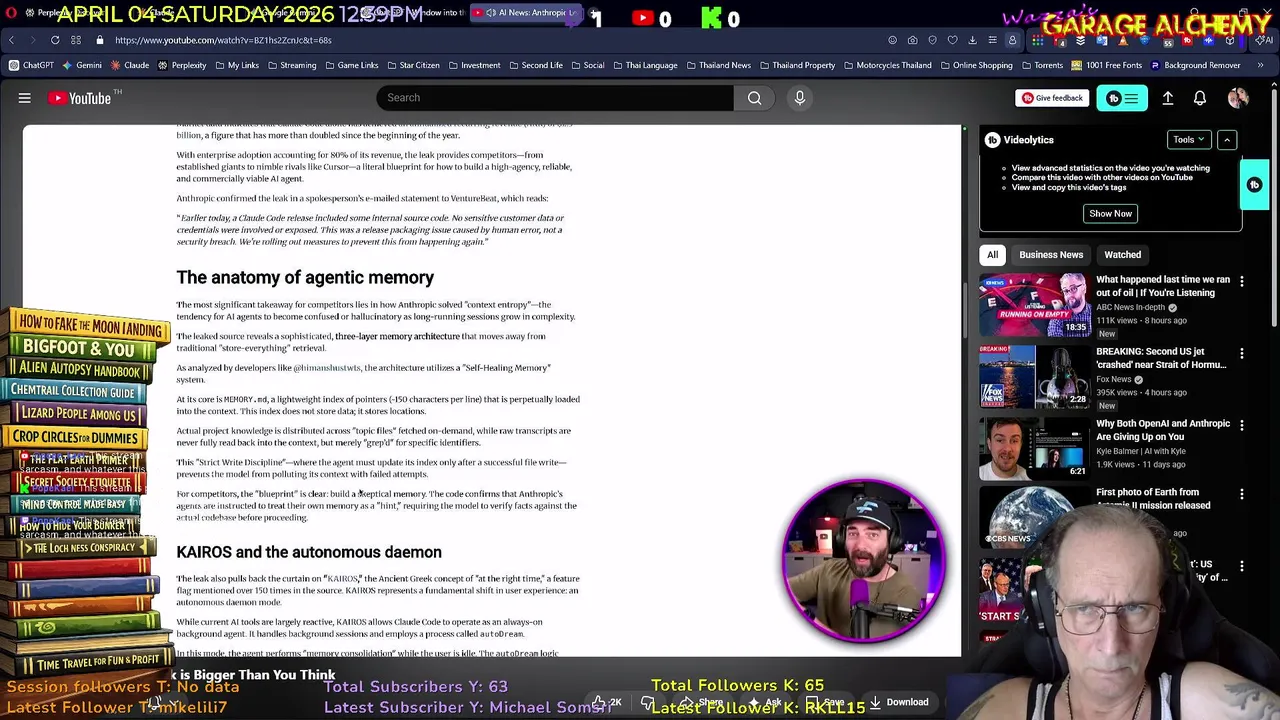Open the Perplexity bookmark
The width and height of the screenshot is (1280, 720).
coord(181,65)
